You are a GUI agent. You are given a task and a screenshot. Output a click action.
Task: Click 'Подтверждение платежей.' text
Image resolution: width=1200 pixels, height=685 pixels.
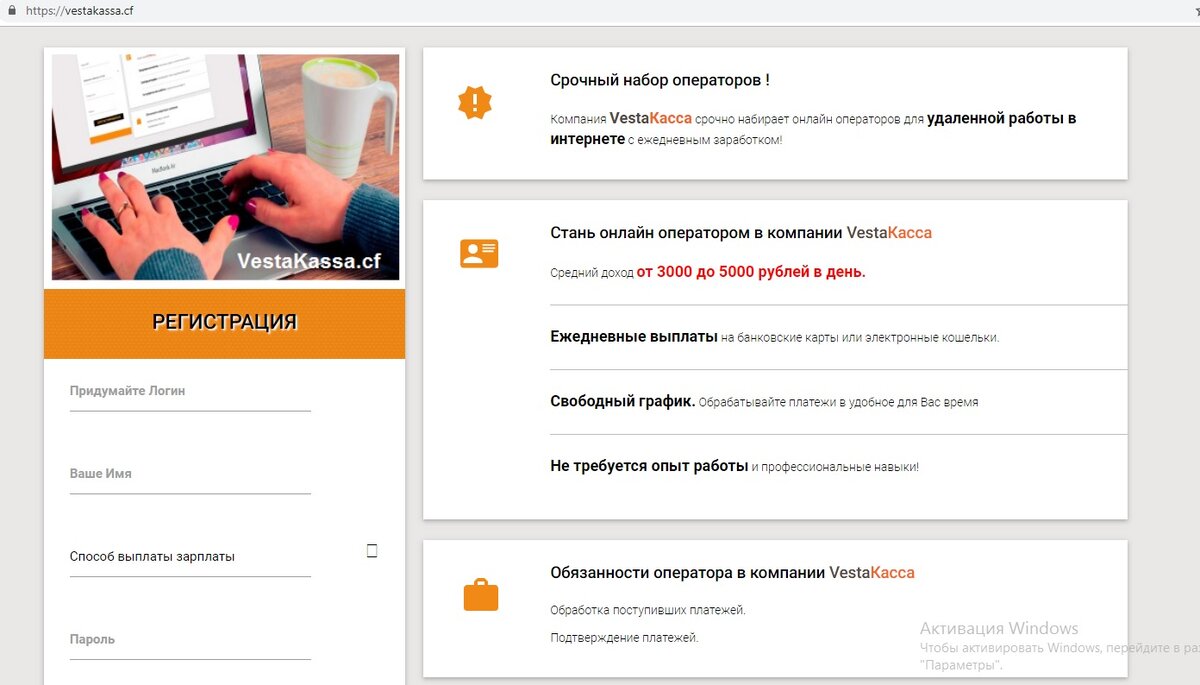[x=624, y=638]
